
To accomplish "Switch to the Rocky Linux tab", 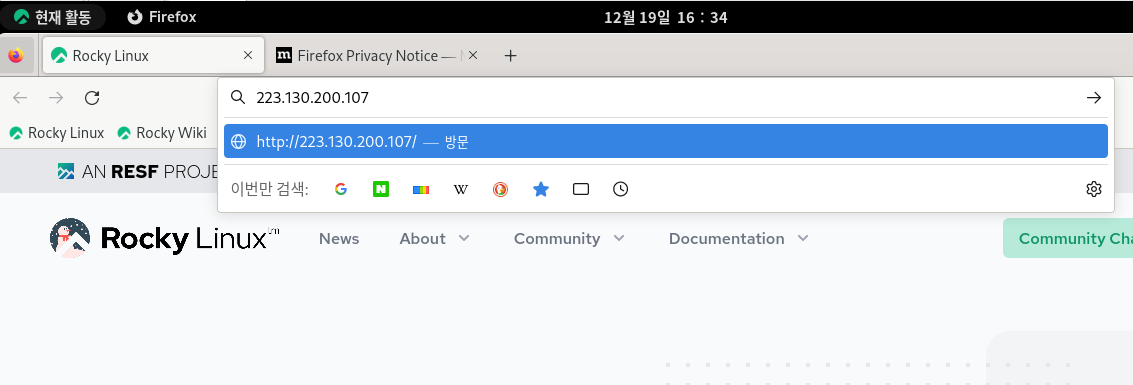I will click(153, 56).
